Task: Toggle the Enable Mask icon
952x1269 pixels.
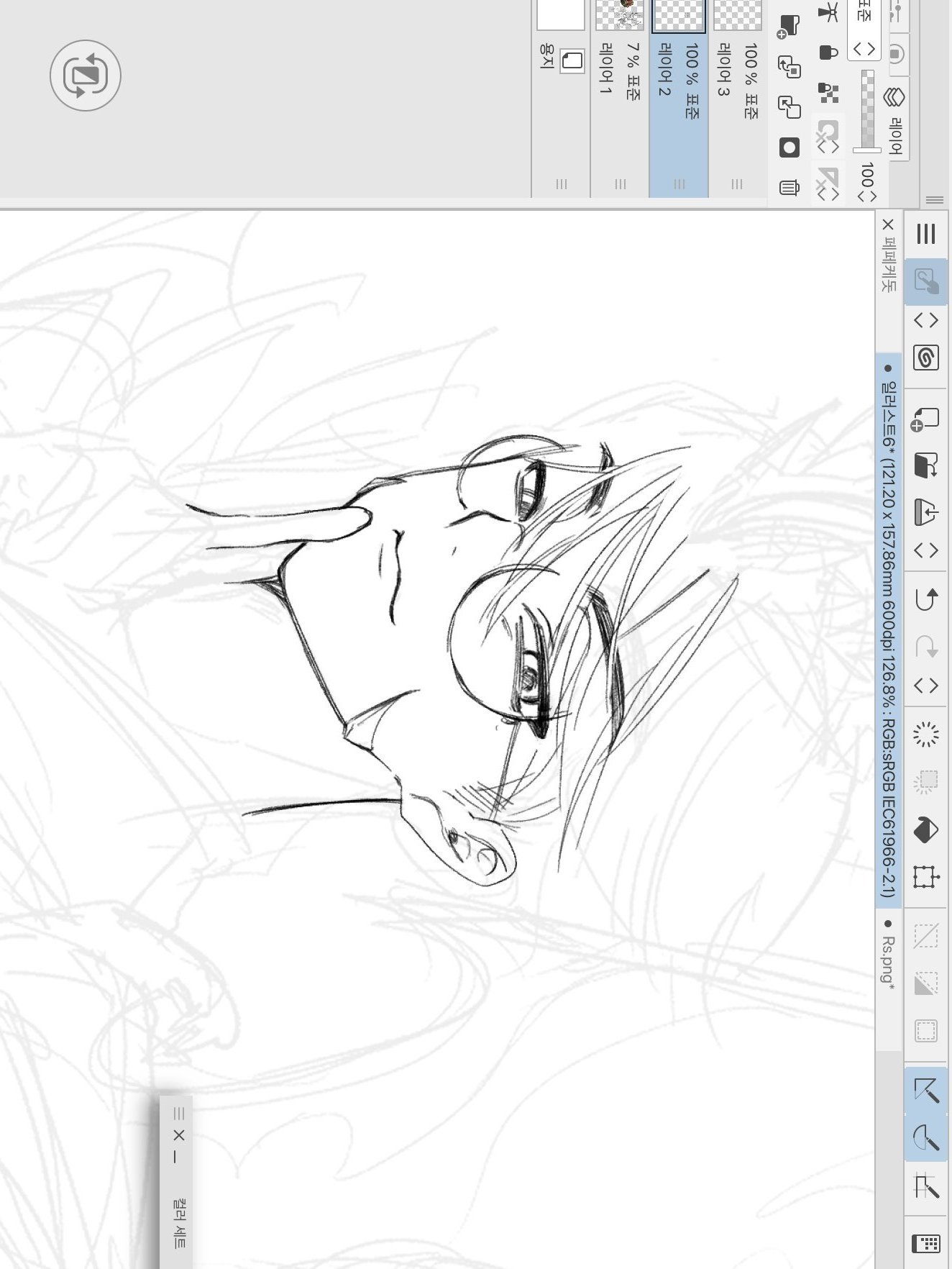Action: (x=828, y=130)
